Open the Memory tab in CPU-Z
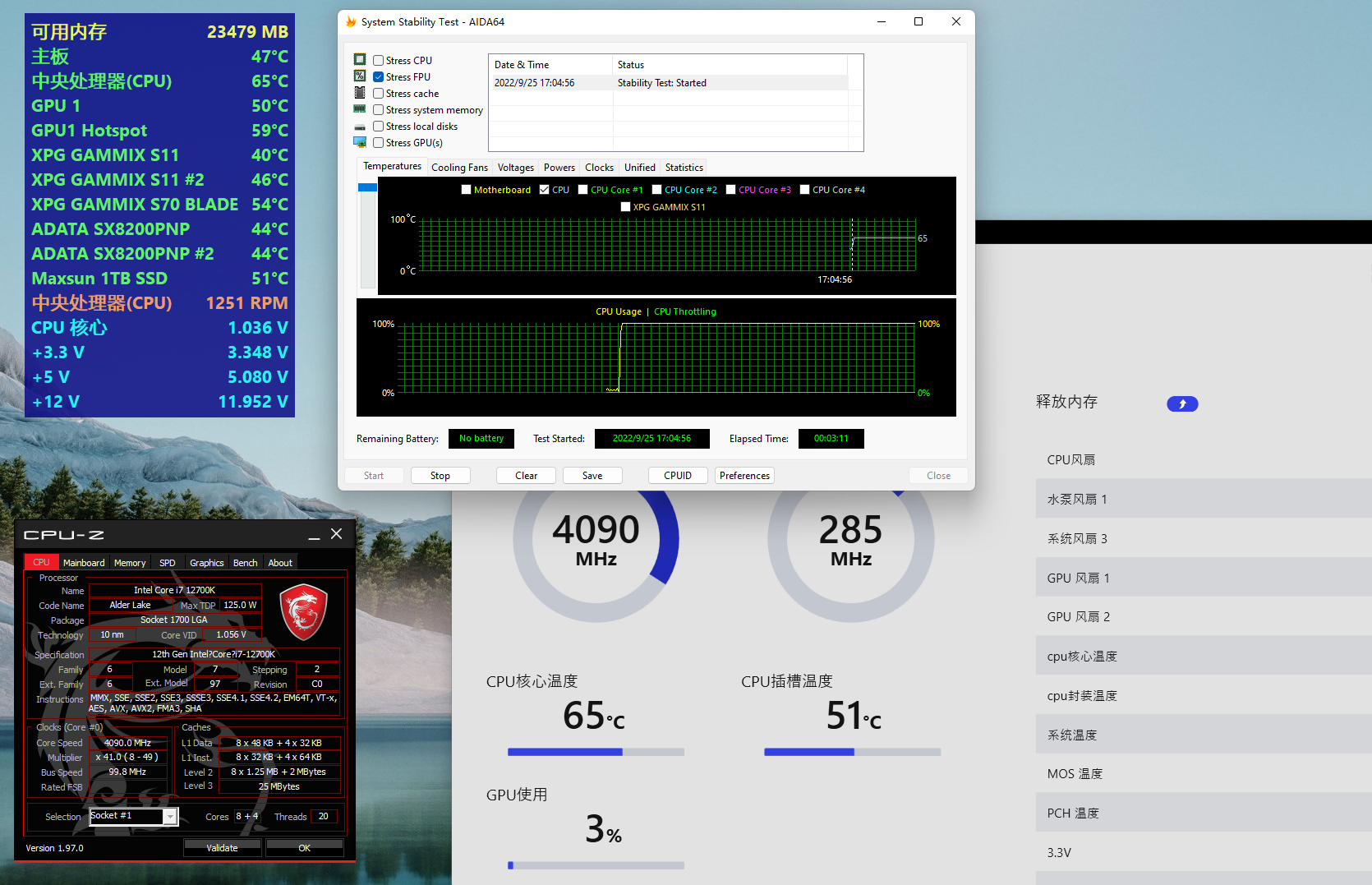The height and width of the screenshot is (885, 1372). click(130, 563)
